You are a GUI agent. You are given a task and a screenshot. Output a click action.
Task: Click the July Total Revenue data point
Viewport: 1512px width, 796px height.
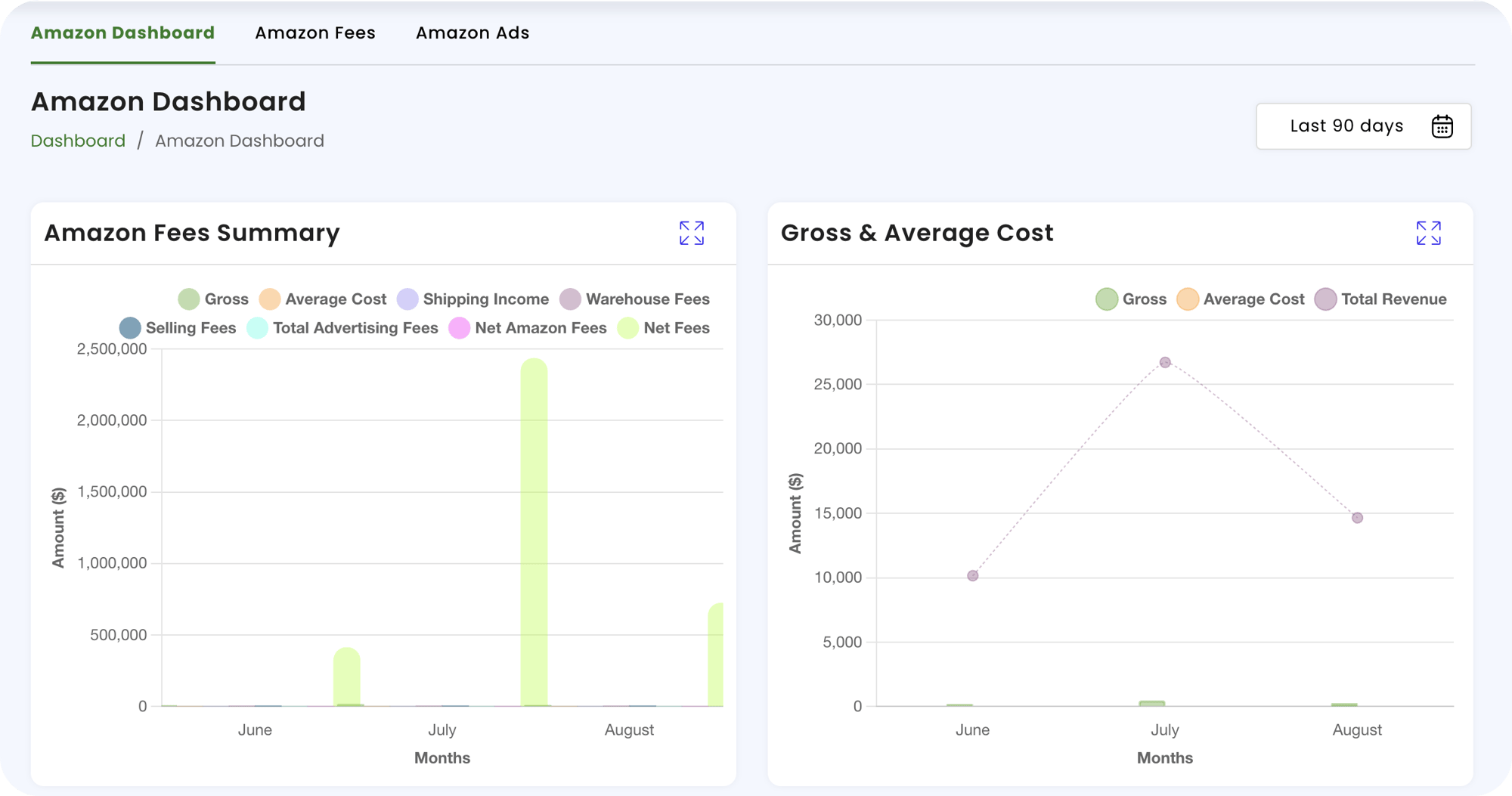tap(1165, 362)
